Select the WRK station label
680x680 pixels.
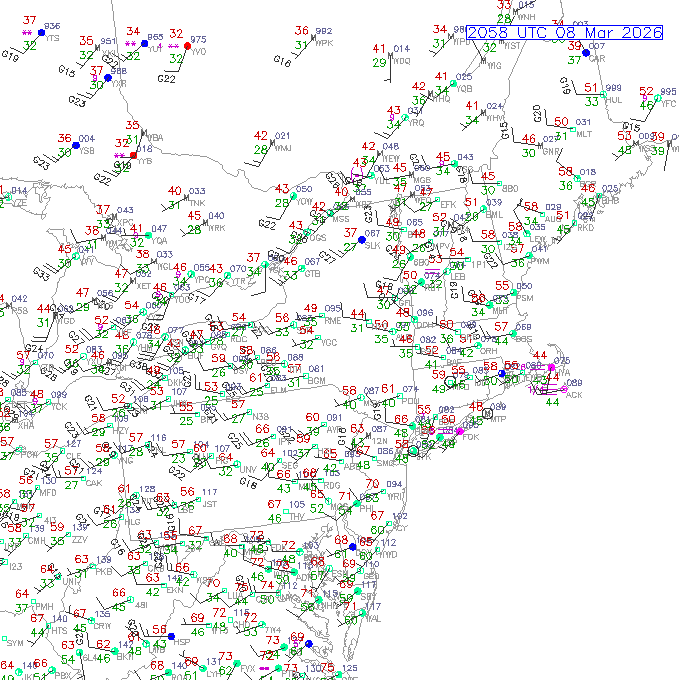[216, 228]
